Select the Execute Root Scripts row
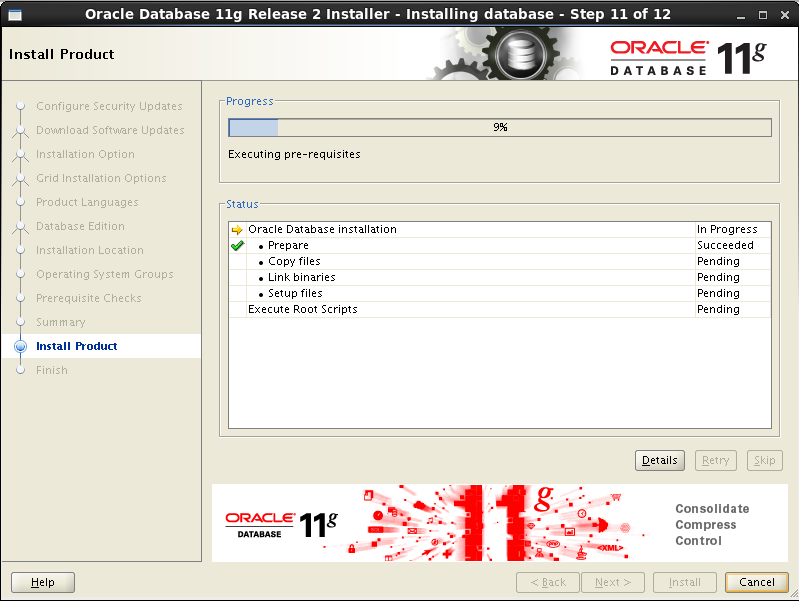The image size is (799, 601). (500, 309)
